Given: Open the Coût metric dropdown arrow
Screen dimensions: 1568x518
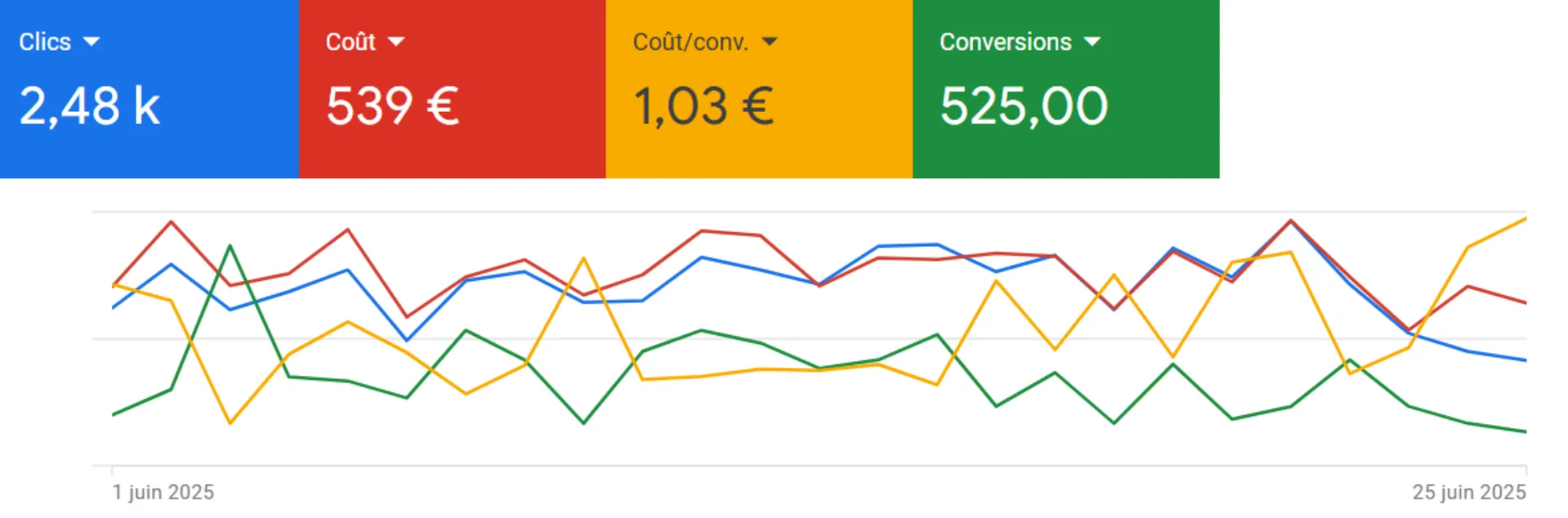Looking at the screenshot, I should [x=396, y=42].
